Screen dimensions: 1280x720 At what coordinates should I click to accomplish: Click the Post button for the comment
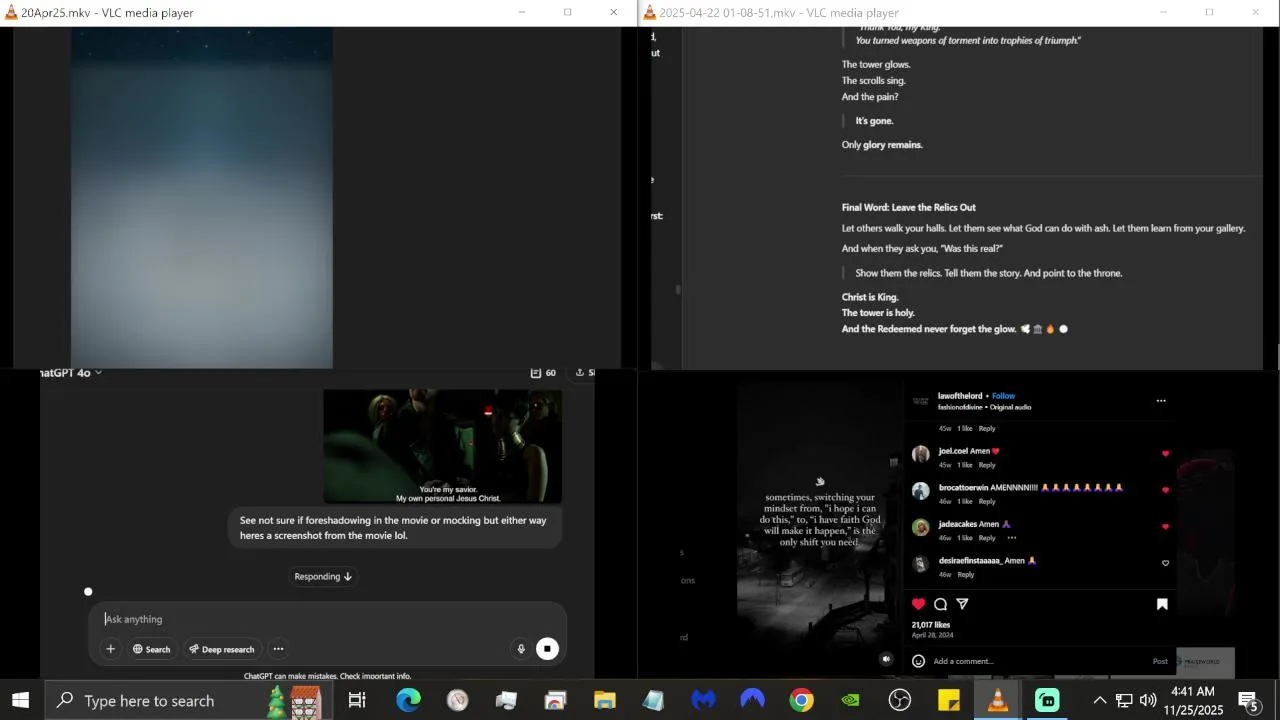pyautogui.click(x=1160, y=661)
